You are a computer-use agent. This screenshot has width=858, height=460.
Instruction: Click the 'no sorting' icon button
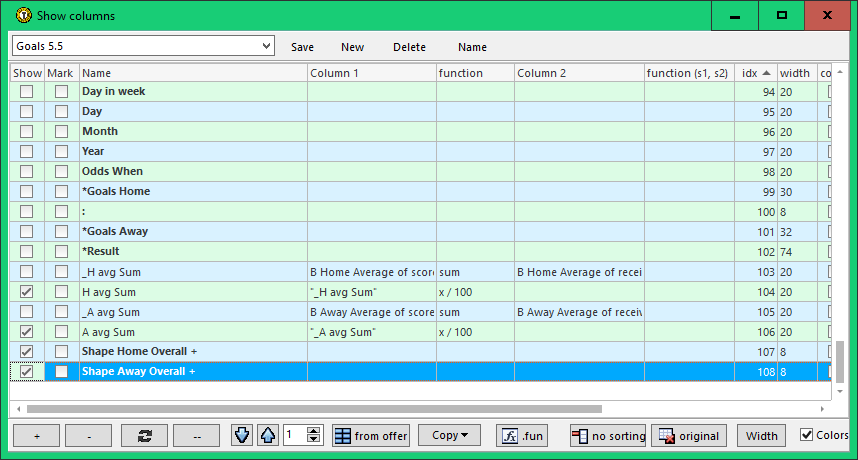pyautogui.click(x=607, y=436)
